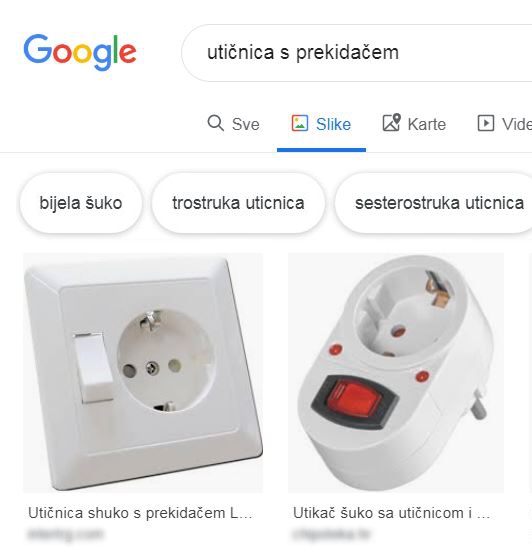Click the partially visible third image result
This screenshot has height=559, width=532.
[x=531, y=373]
